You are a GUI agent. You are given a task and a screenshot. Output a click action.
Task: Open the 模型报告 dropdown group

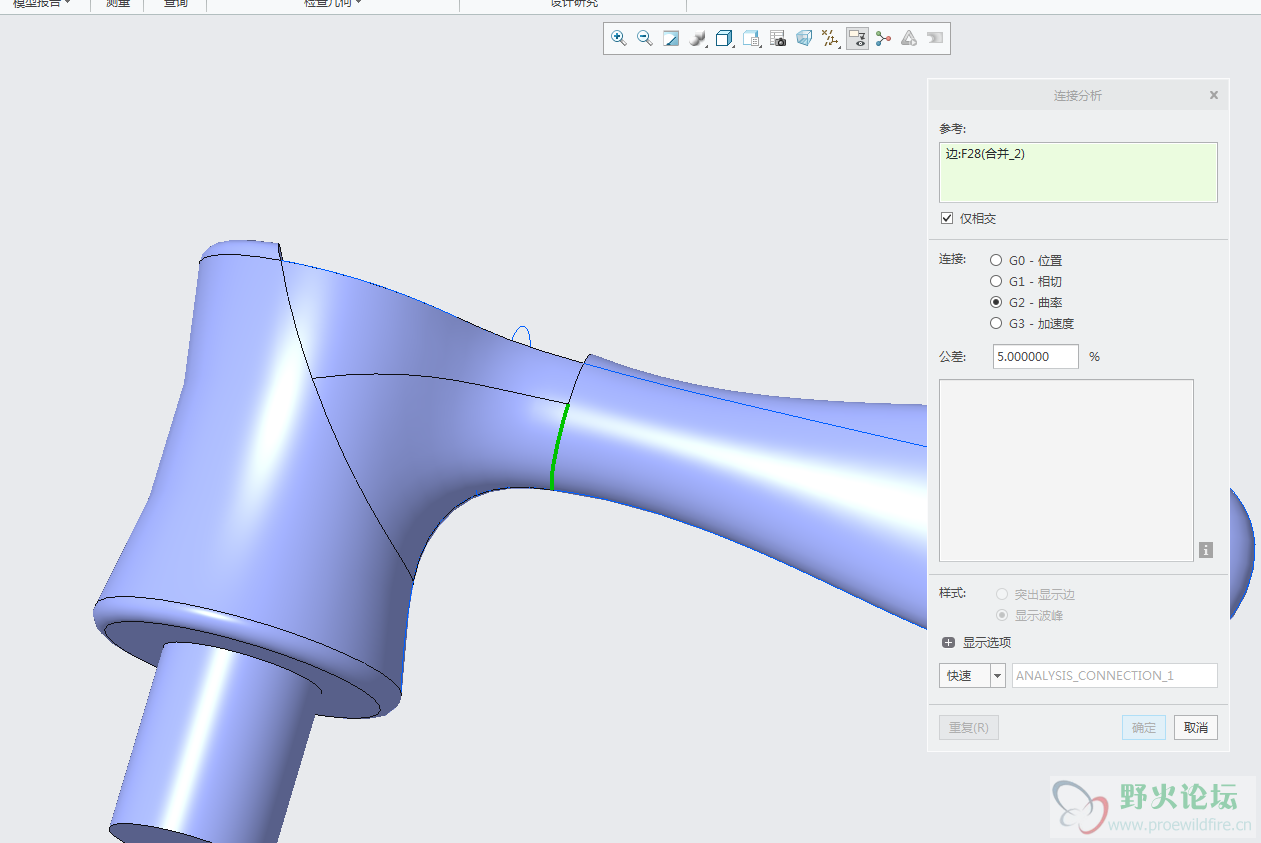[42, 3]
